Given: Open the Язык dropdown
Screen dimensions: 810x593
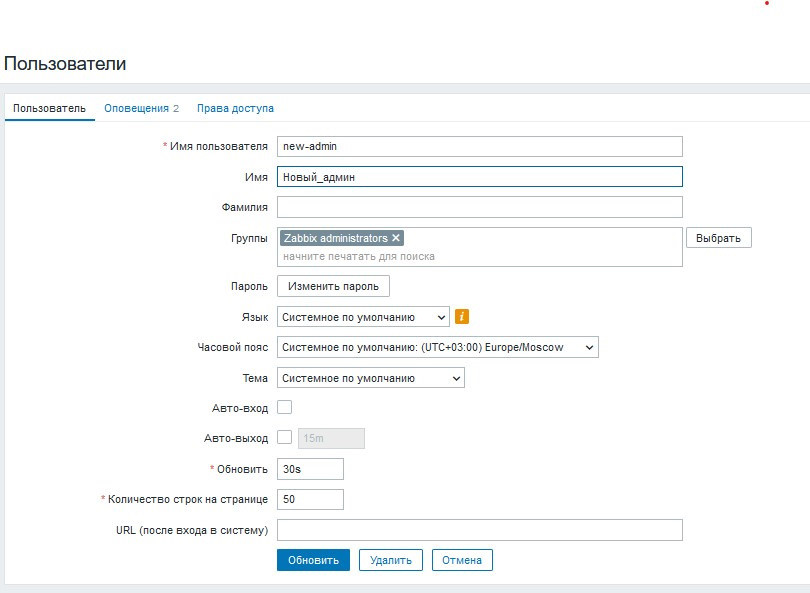Looking at the screenshot, I should 363,317.
